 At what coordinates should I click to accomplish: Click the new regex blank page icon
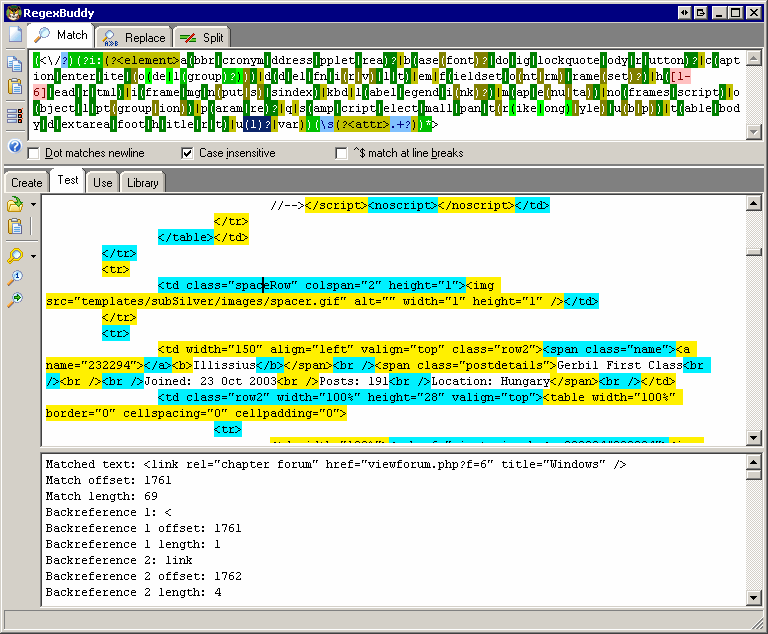coord(15,34)
